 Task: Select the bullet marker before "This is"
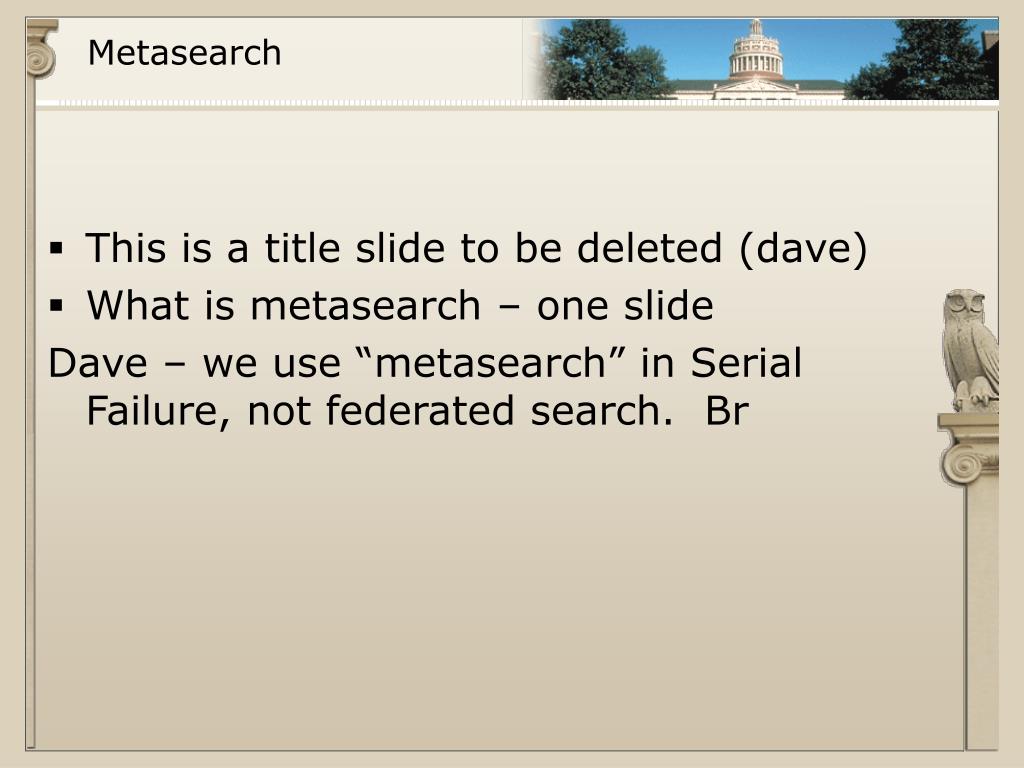click(x=57, y=248)
